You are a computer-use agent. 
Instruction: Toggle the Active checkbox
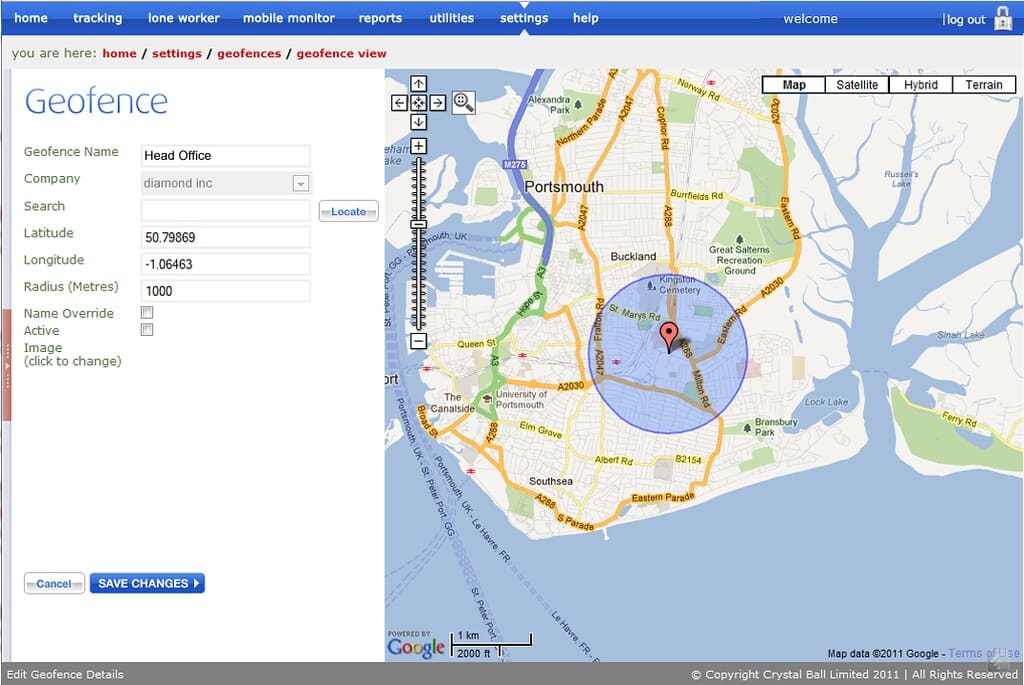(x=147, y=330)
